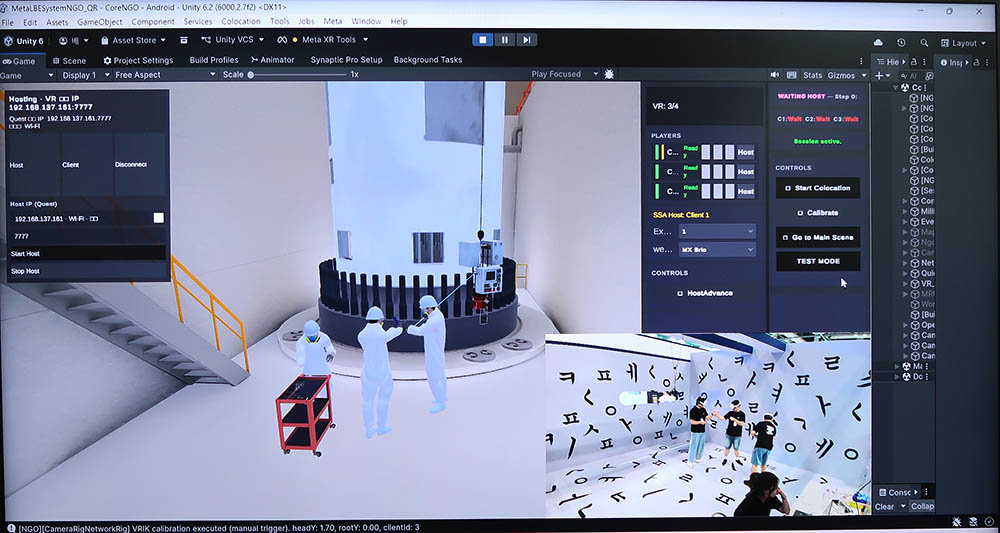Click the Start Host button

88,254
